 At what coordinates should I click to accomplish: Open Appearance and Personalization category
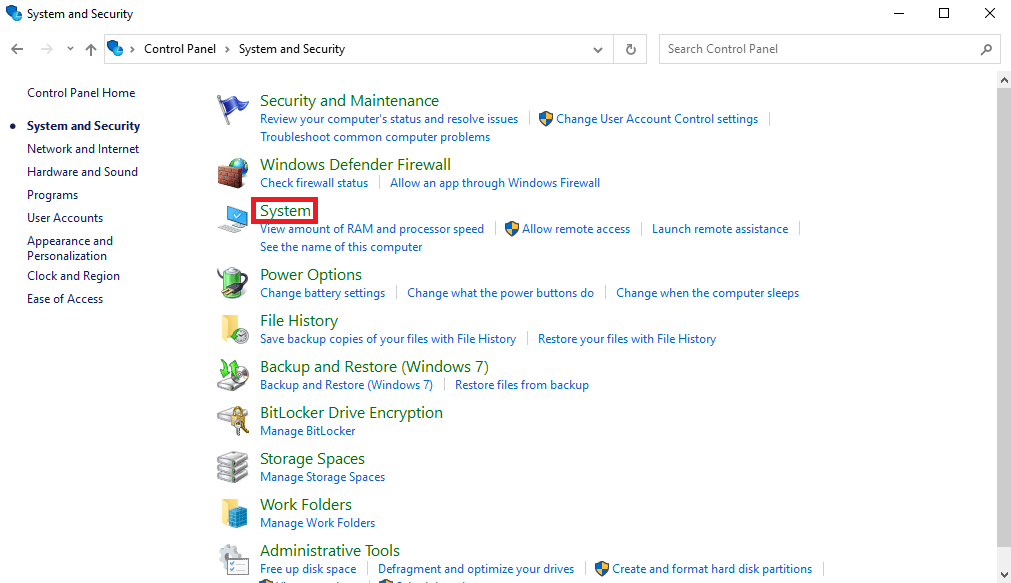70,248
